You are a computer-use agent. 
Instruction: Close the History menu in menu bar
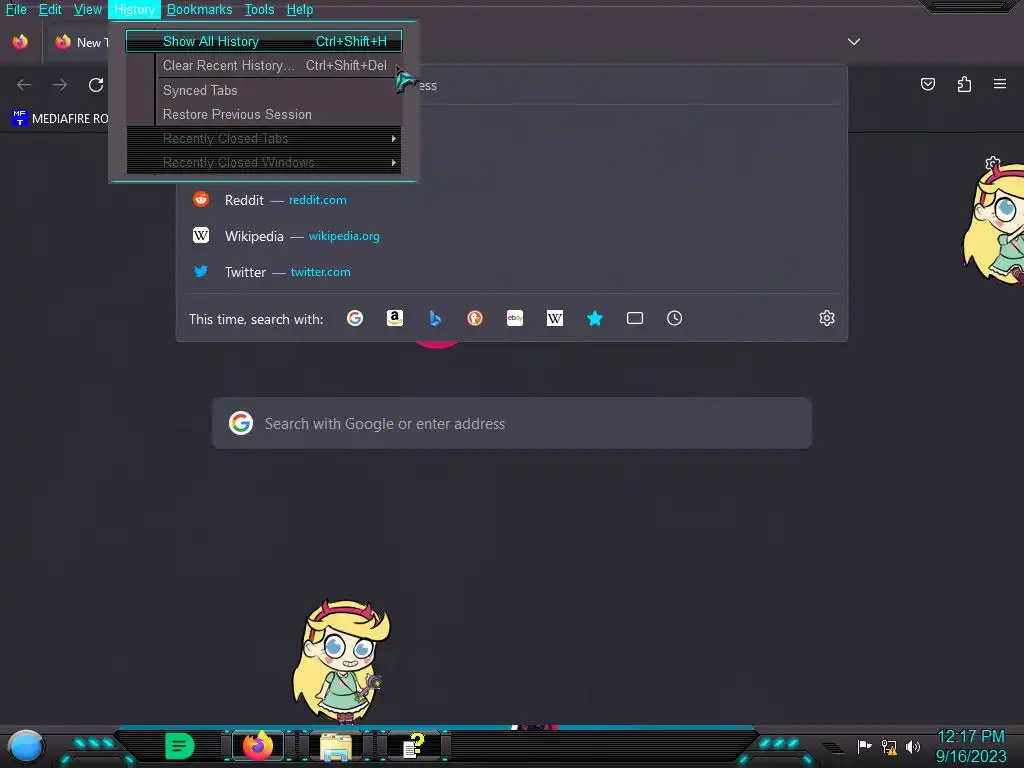coord(134,9)
